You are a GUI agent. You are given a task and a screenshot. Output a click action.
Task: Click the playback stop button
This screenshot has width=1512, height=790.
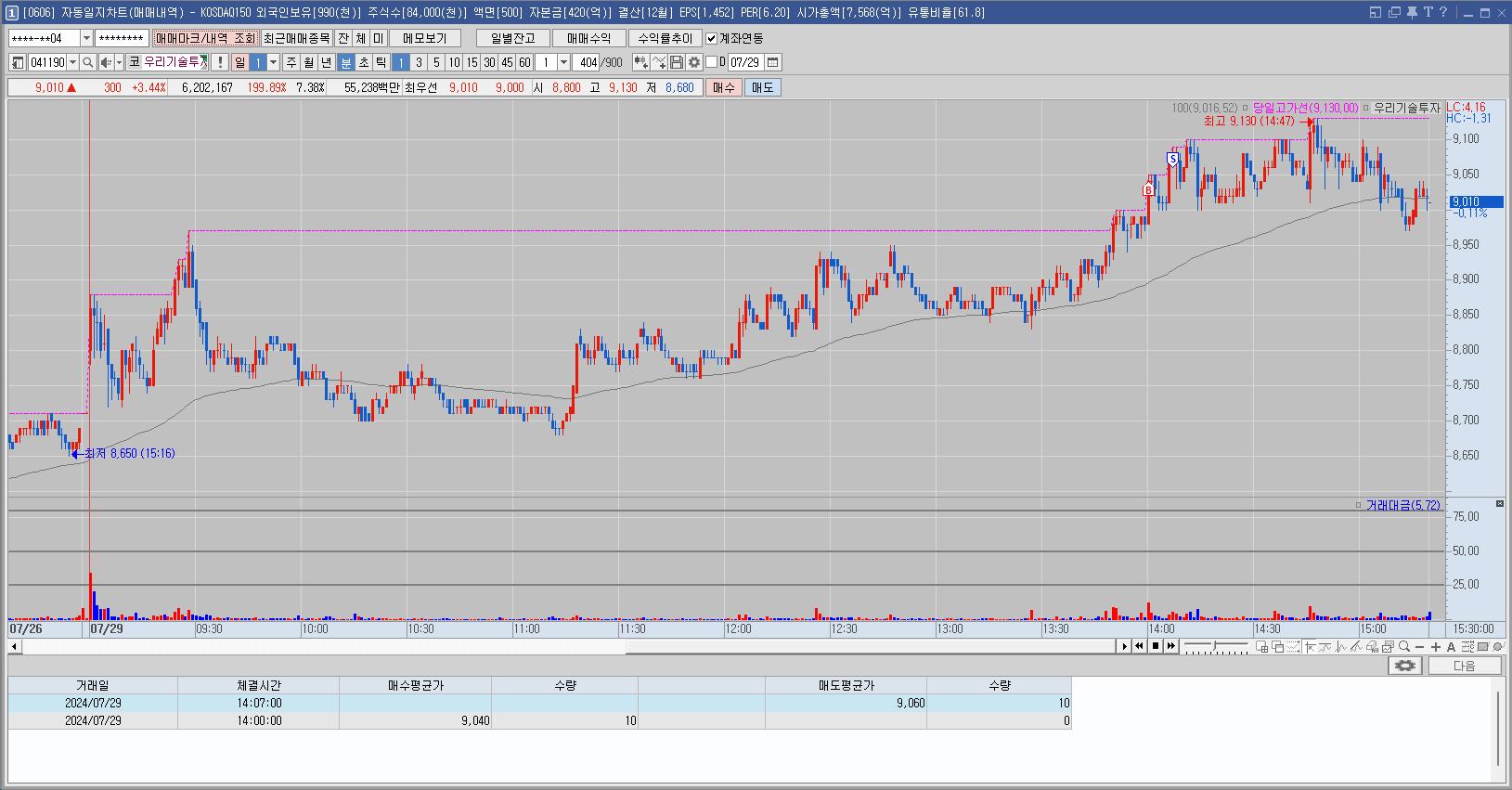click(x=1156, y=646)
